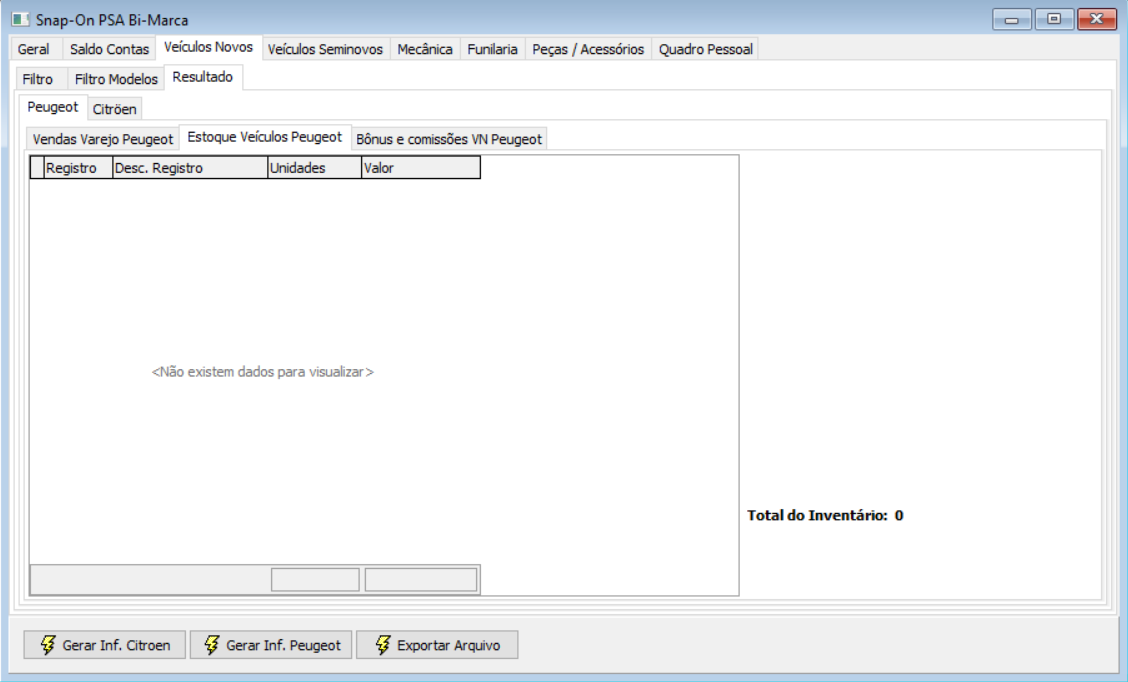1128x682 pixels.
Task: Switch to Saldo Contas tab
Action: coord(109,49)
